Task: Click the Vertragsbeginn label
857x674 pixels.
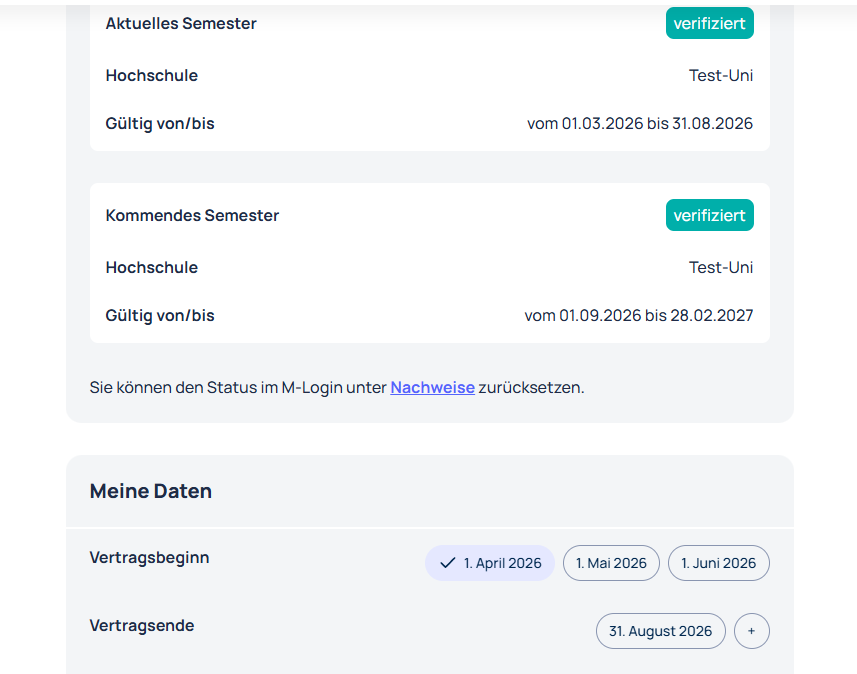Action: tap(149, 557)
